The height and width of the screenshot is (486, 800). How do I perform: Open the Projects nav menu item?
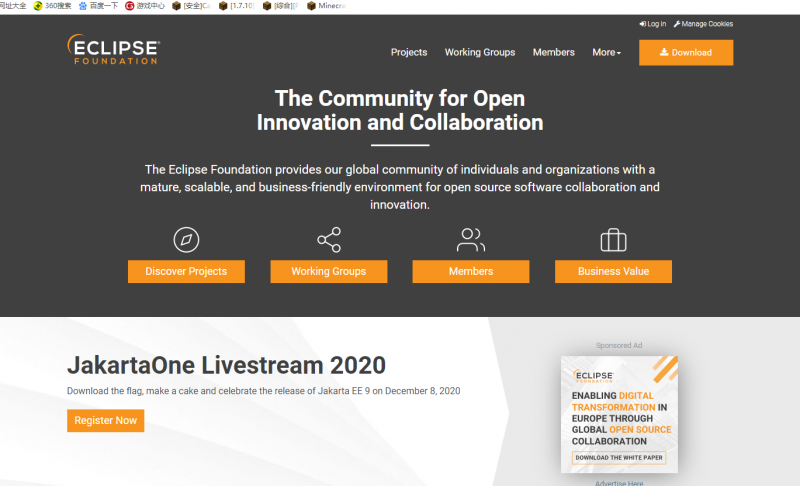click(x=409, y=52)
